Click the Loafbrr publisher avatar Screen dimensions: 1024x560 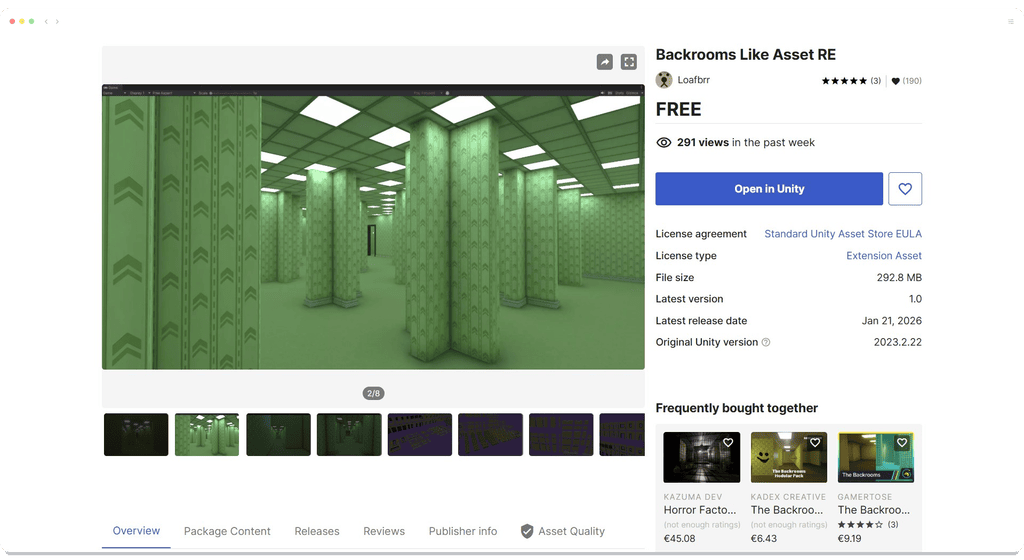tap(664, 80)
